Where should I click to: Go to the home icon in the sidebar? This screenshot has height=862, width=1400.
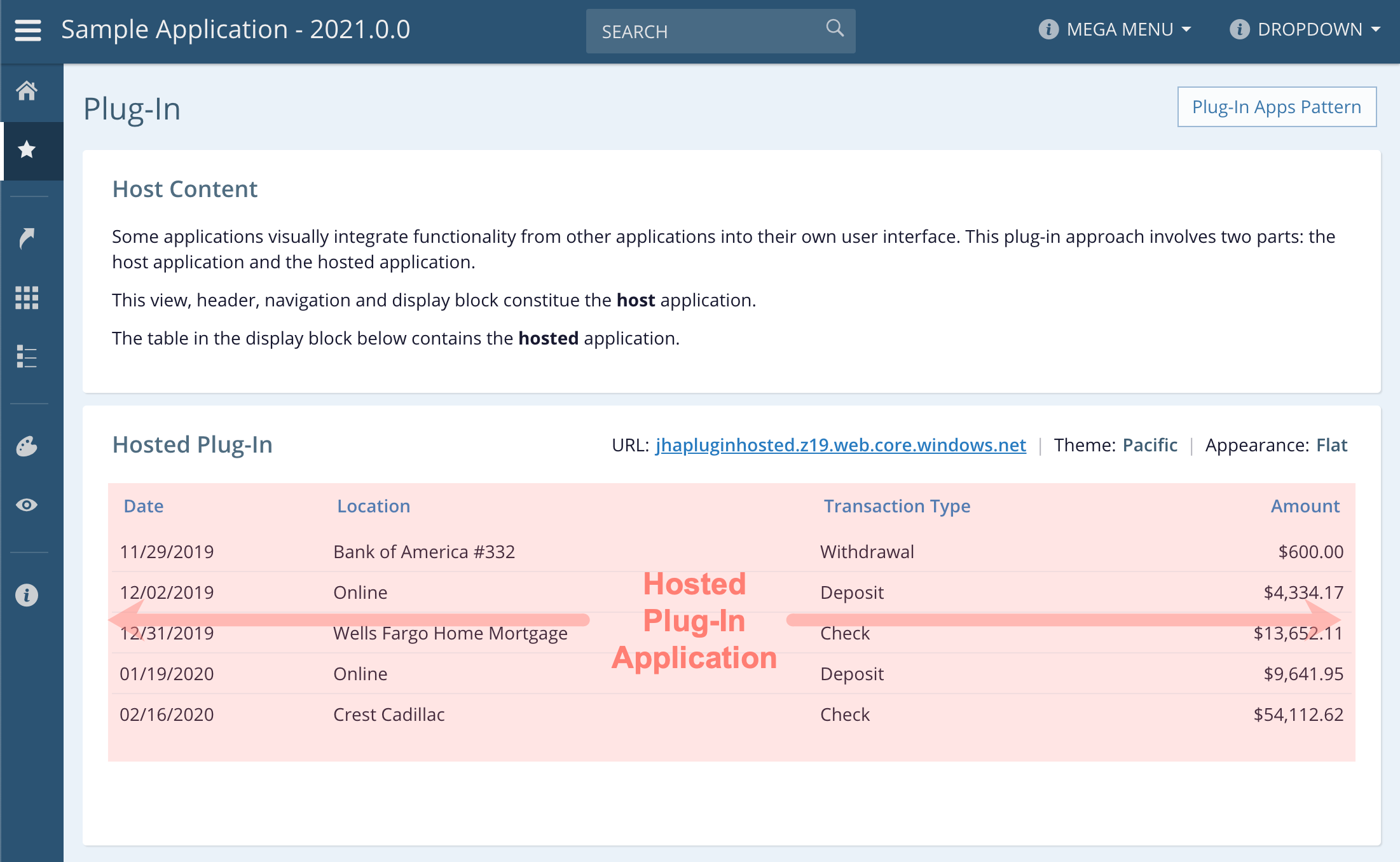point(27,91)
